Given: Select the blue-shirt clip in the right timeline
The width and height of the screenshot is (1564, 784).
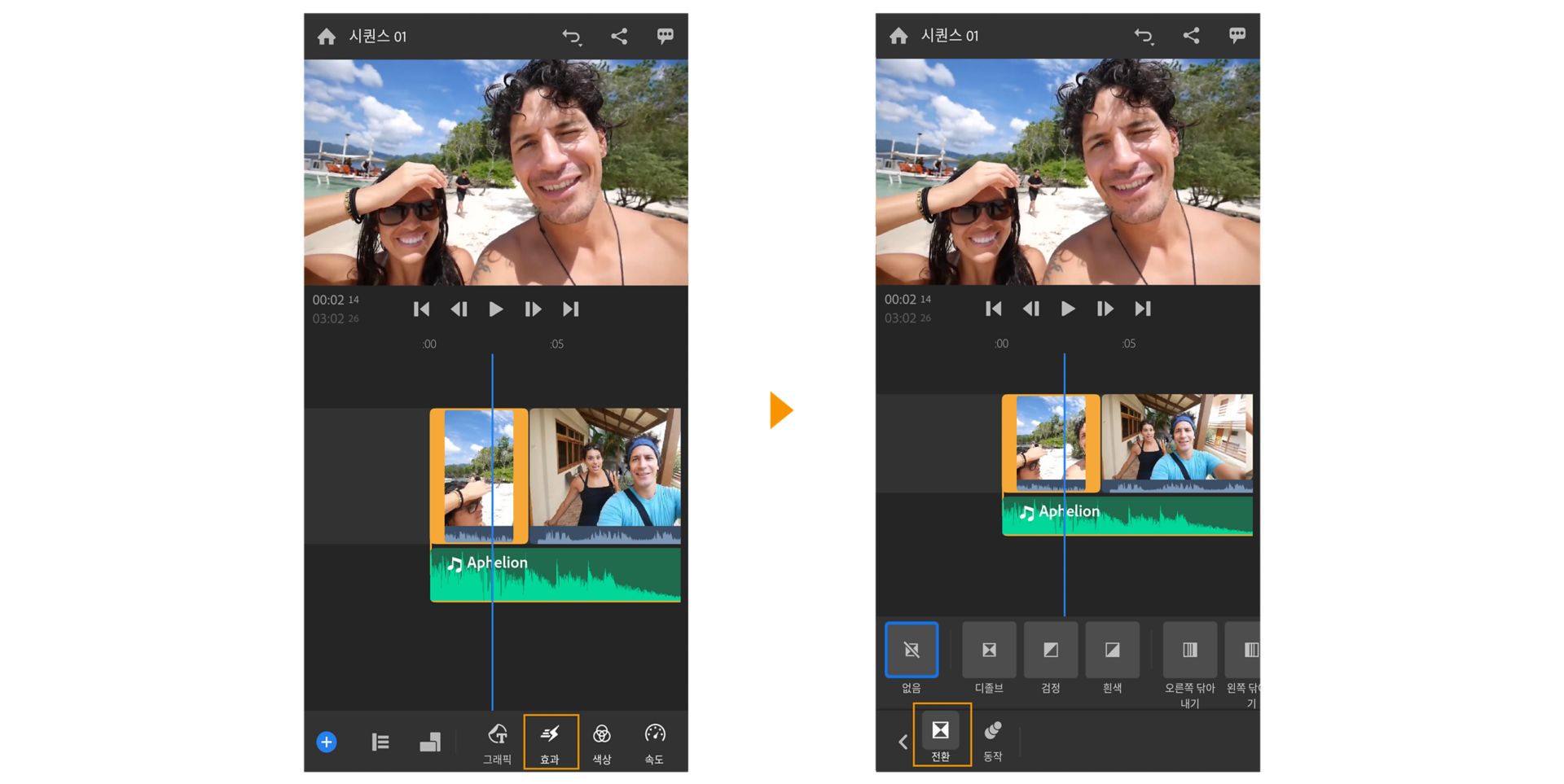Looking at the screenshot, I should pyautogui.click(x=1177, y=444).
